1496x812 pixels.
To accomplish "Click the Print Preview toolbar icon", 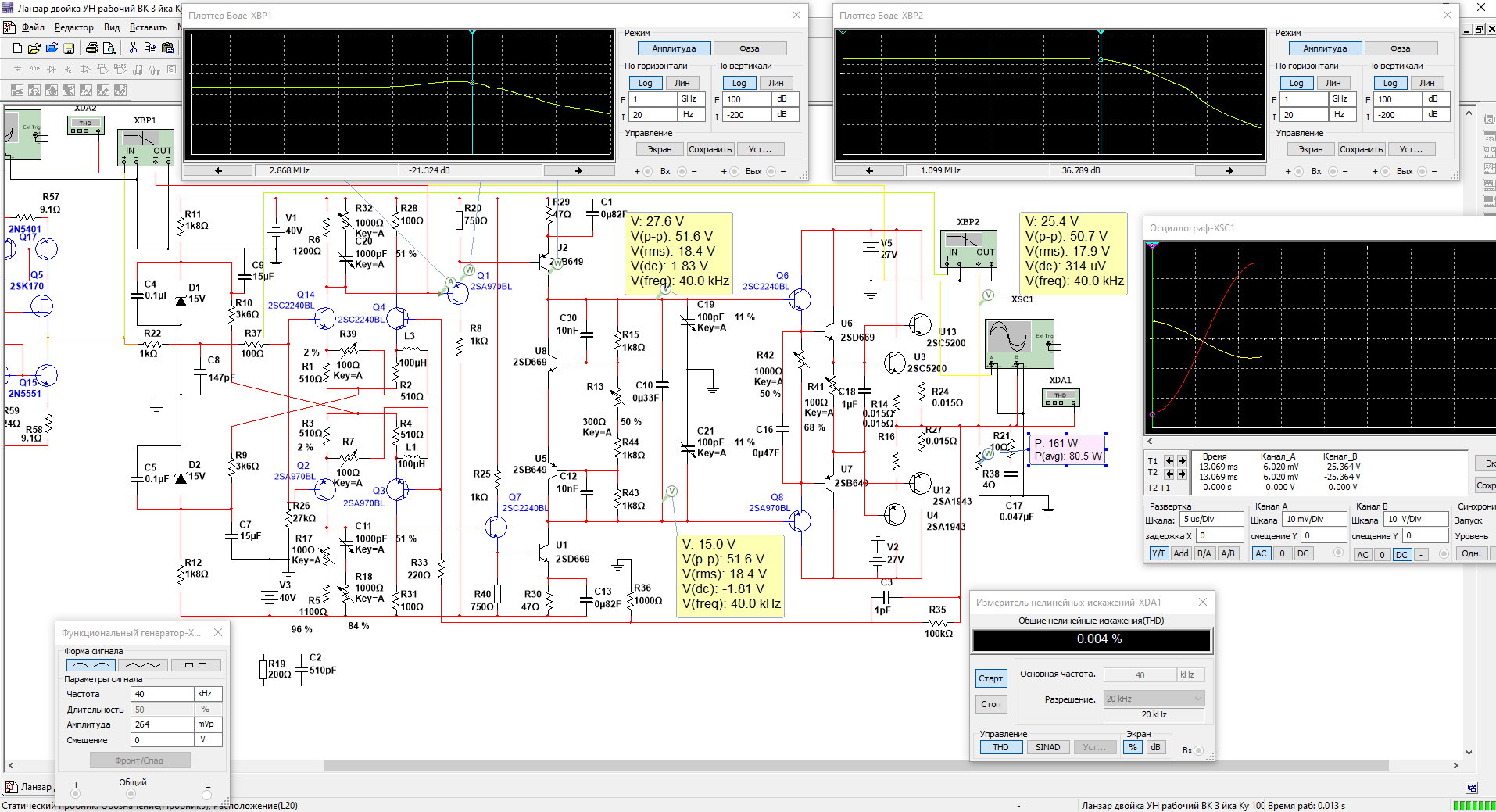I will click(x=109, y=48).
